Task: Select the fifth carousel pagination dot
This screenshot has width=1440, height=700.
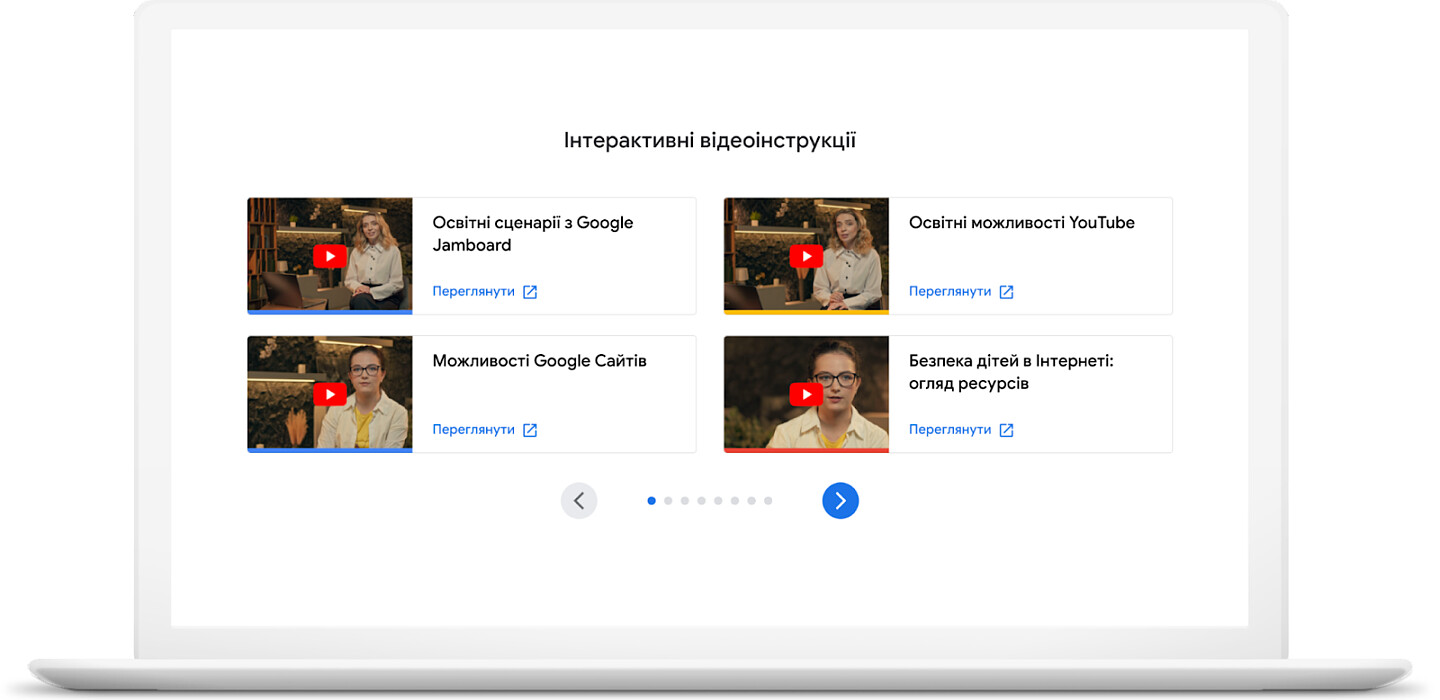Action: tap(718, 500)
